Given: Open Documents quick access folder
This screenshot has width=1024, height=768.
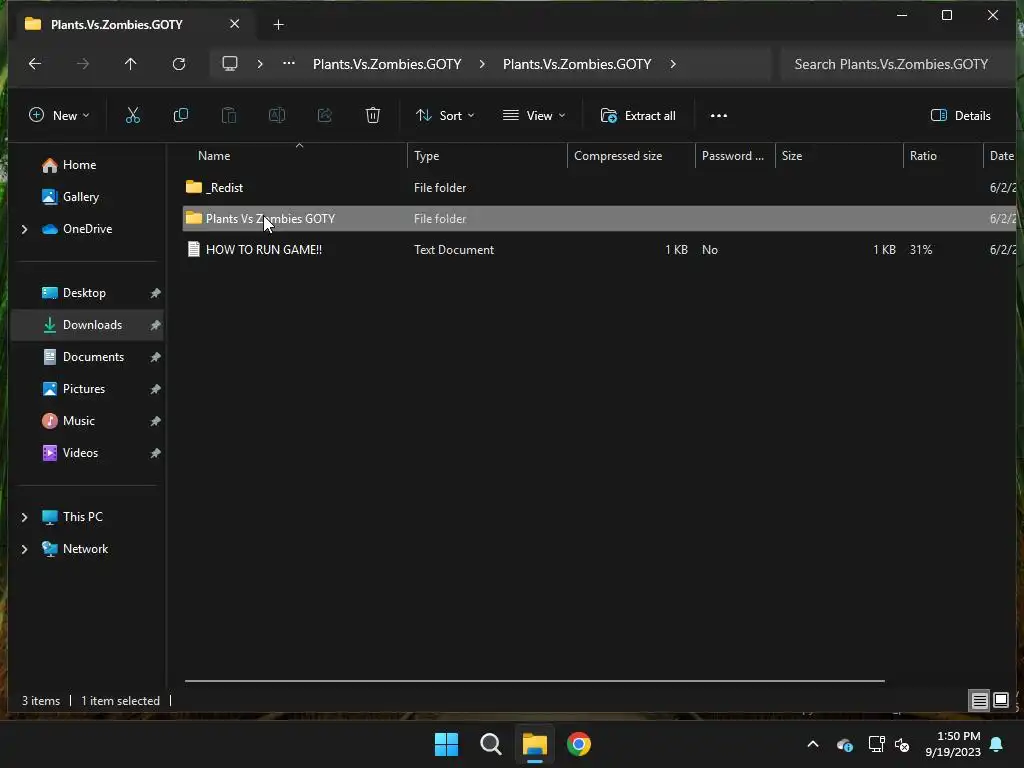Looking at the screenshot, I should pyautogui.click(x=93, y=357).
